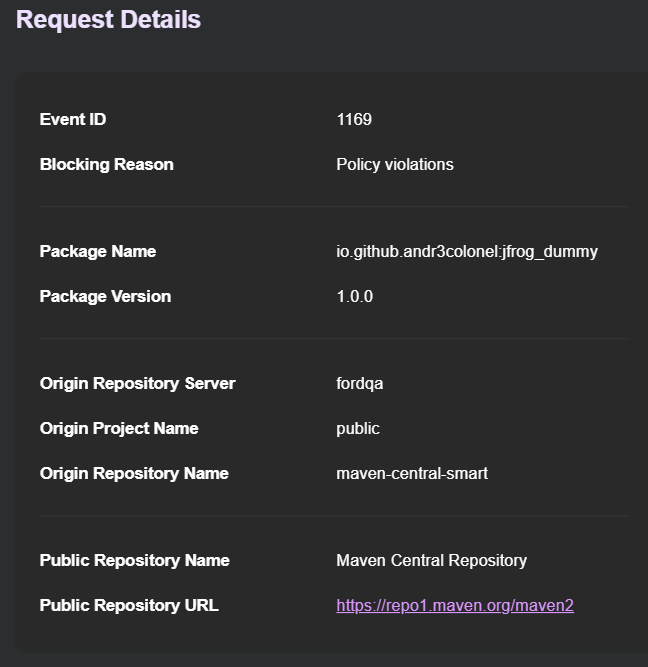Viewport: 648px width, 667px height.
Task: Click the Event ID label
Action: click(x=73, y=120)
